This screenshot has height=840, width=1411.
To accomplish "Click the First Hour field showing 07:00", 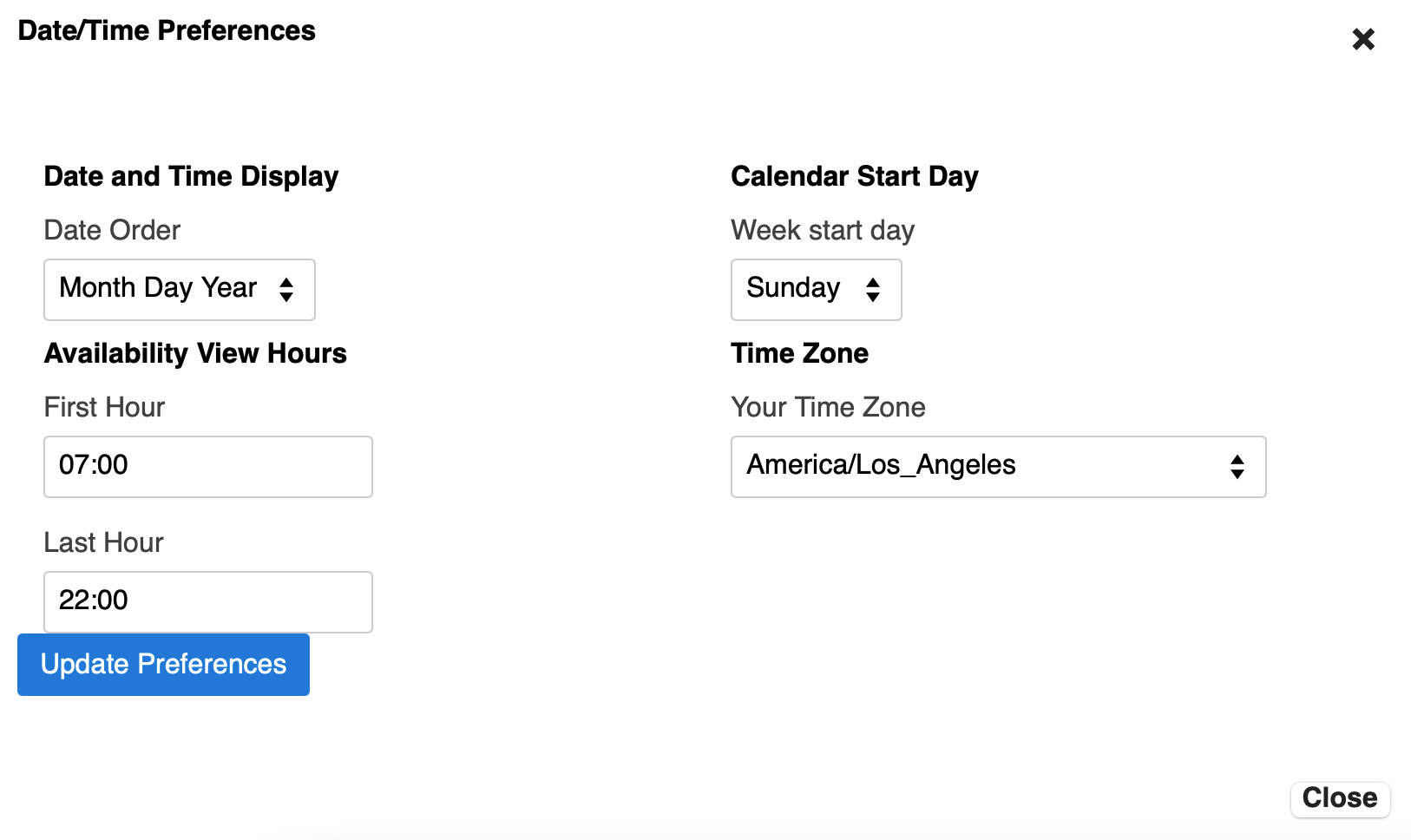I will coord(208,466).
